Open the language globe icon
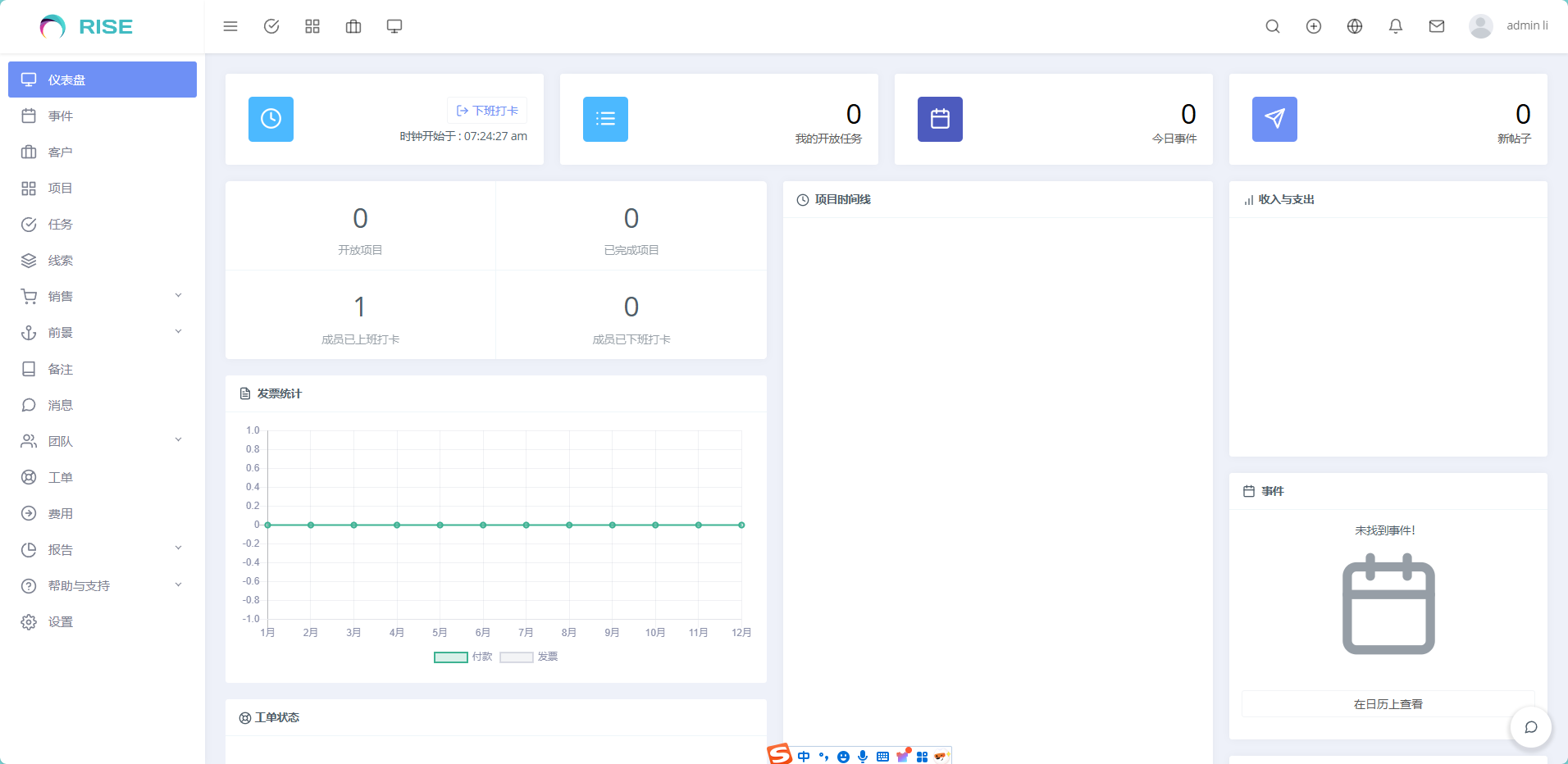The width and height of the screenshot is (1568, 764). tap(1354, 26)
